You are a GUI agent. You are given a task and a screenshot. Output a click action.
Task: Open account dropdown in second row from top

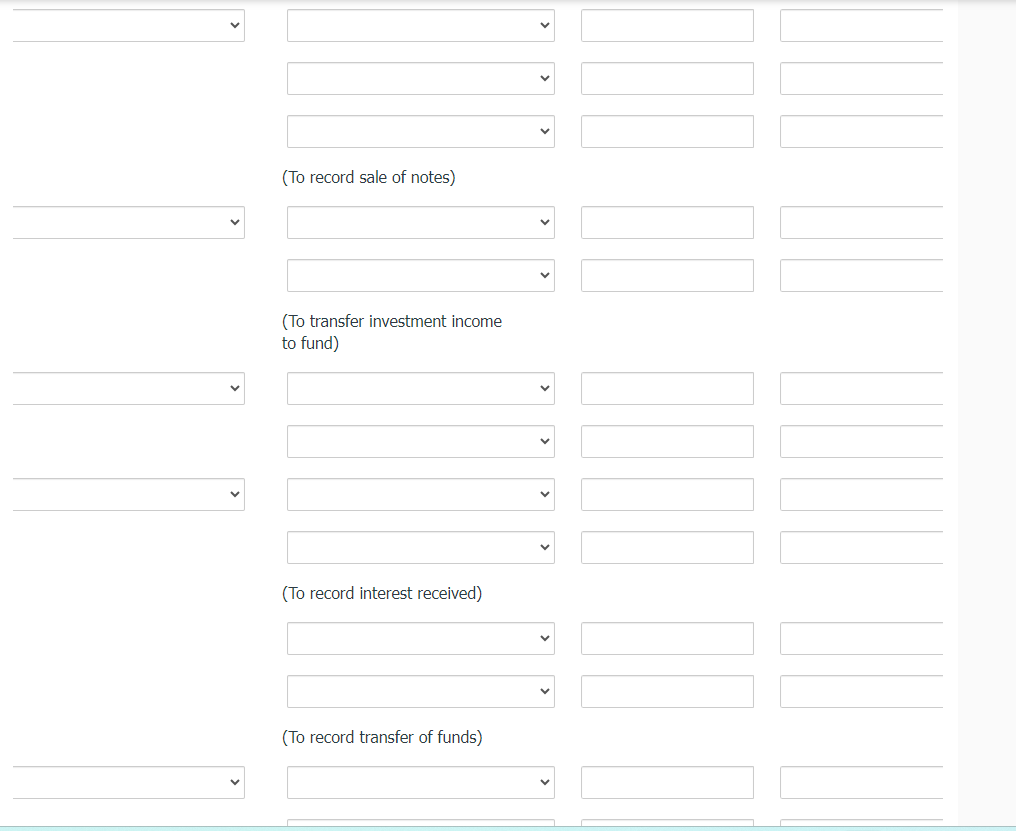[421, 78]
